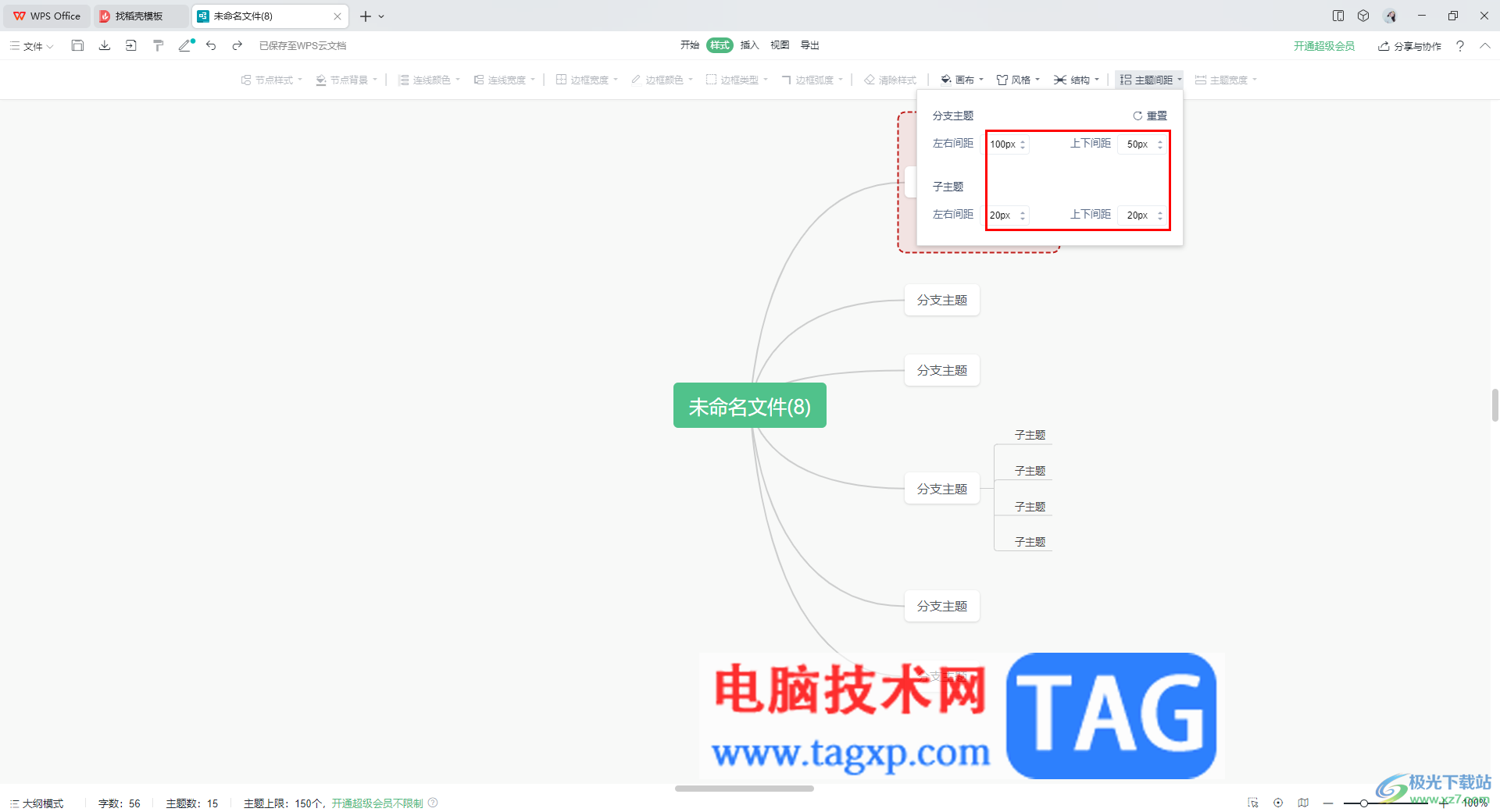Open the 边框颜色 dropdown
The width and height of the screenshot is (1500, 812).
pos(662,80)
